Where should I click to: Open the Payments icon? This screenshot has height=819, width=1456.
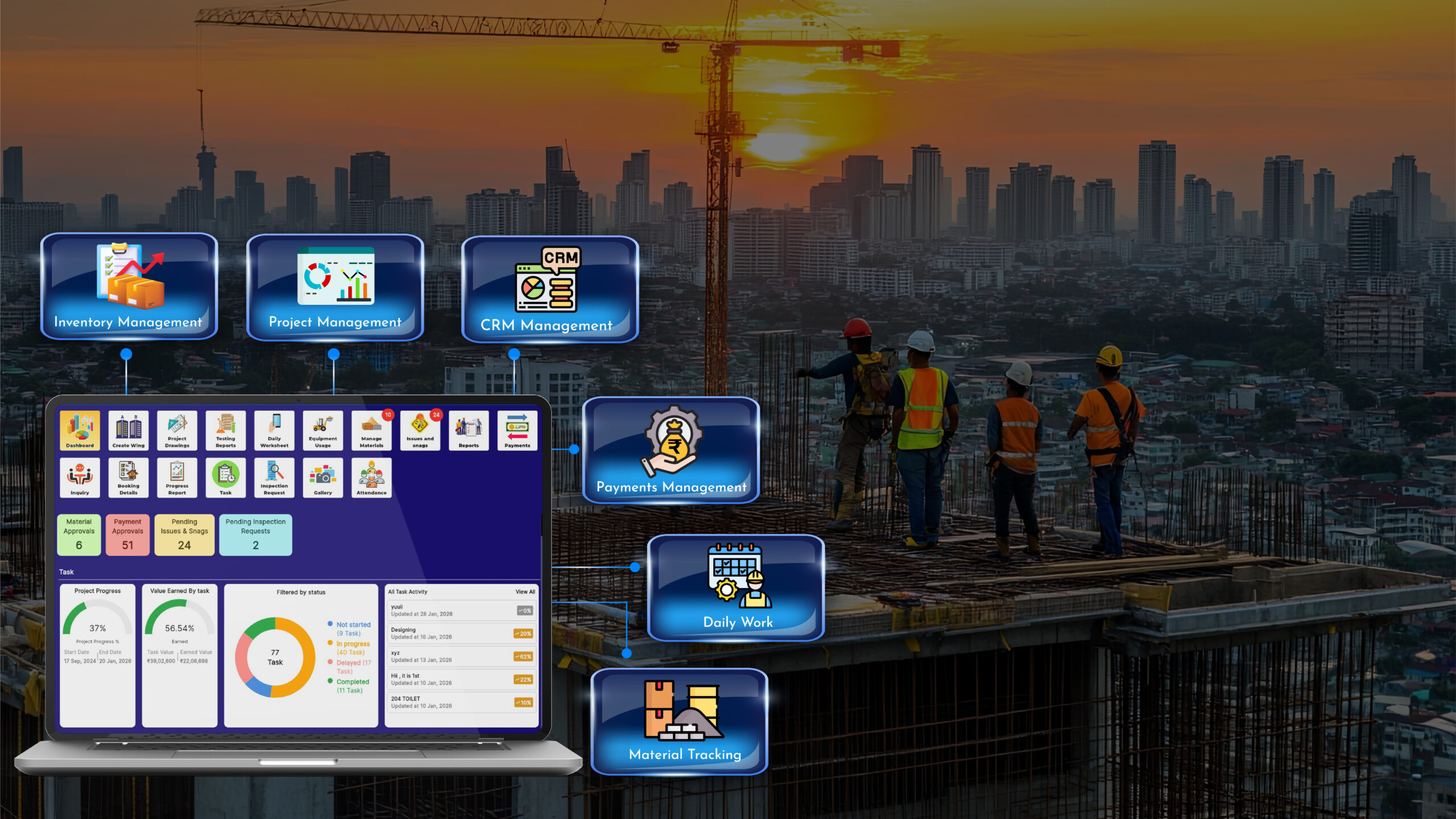tap(517, 430)
